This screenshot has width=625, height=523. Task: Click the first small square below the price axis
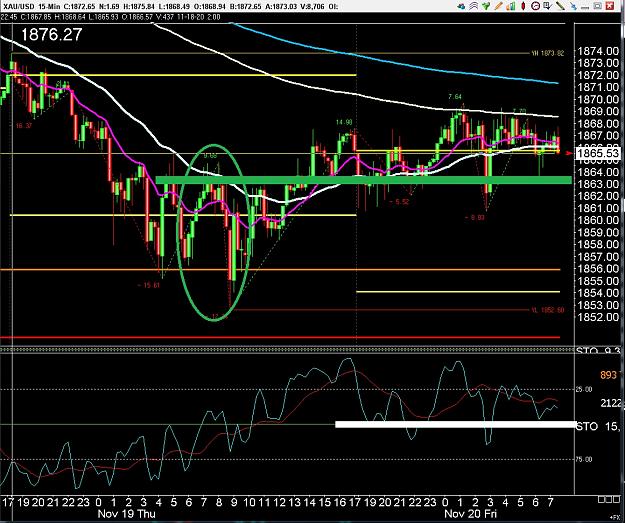(601, 499)
